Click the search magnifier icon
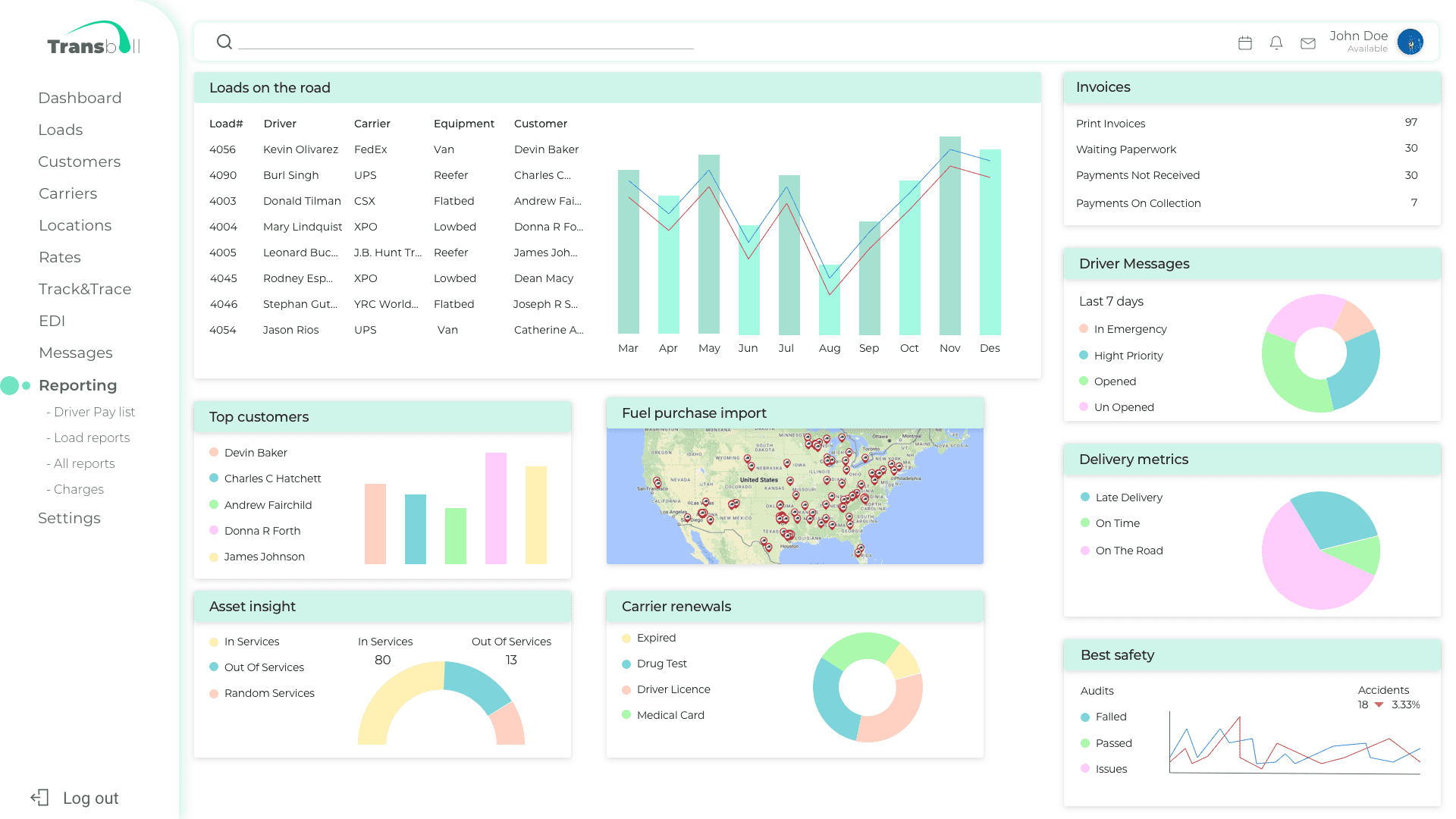The width and height of the screenshot is (1456, 819). tap(224, 42)
